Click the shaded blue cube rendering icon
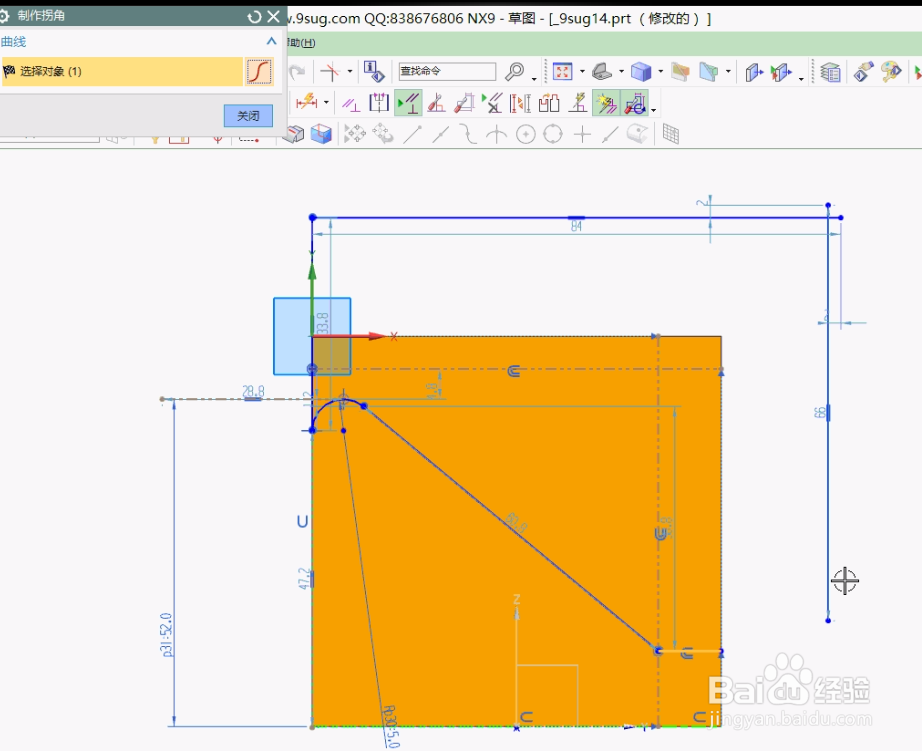922x751 pixels. tap(641, 72)
